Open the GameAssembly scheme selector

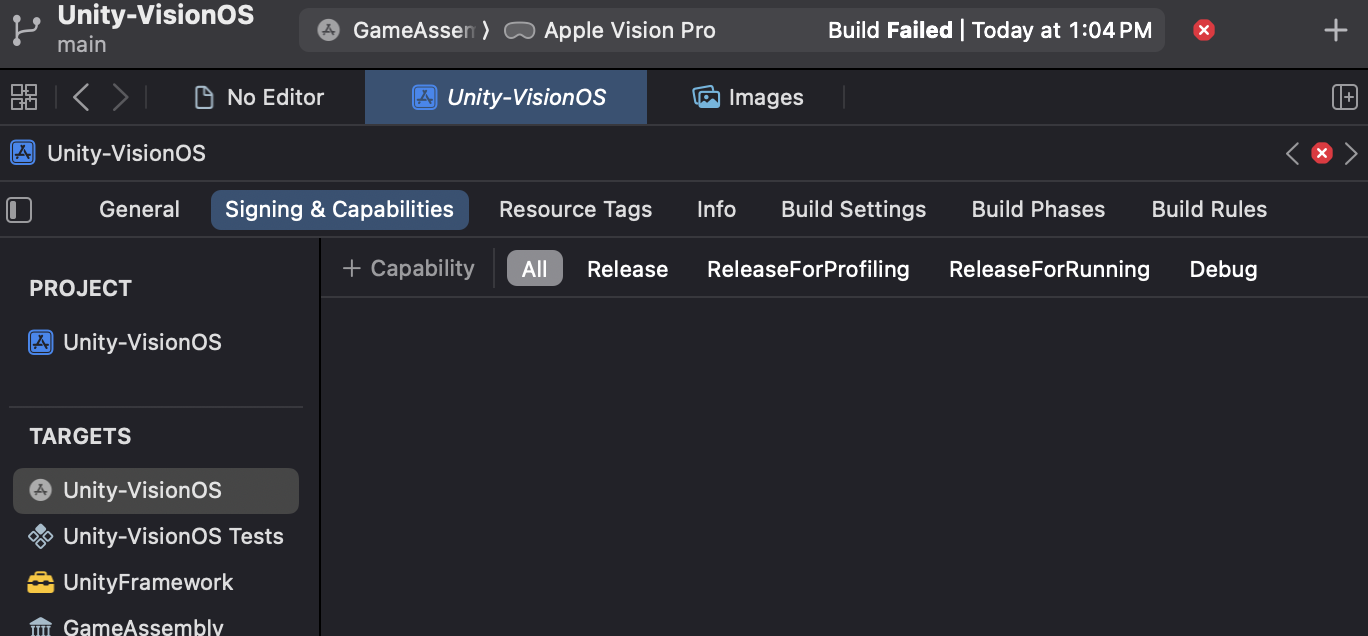(x=398, y=30)
